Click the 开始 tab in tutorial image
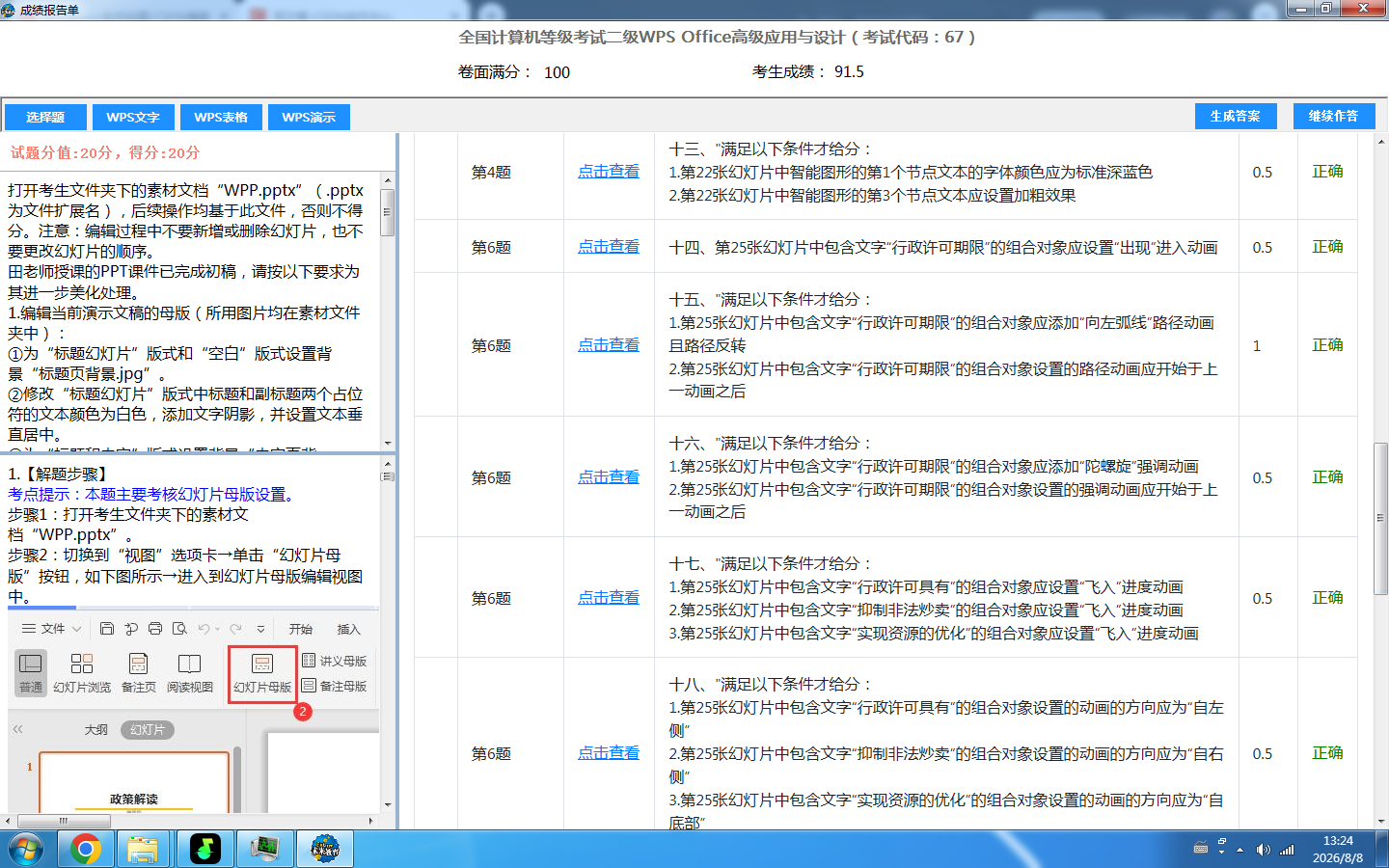This screenshot has width=1389, height=868. 301,629
